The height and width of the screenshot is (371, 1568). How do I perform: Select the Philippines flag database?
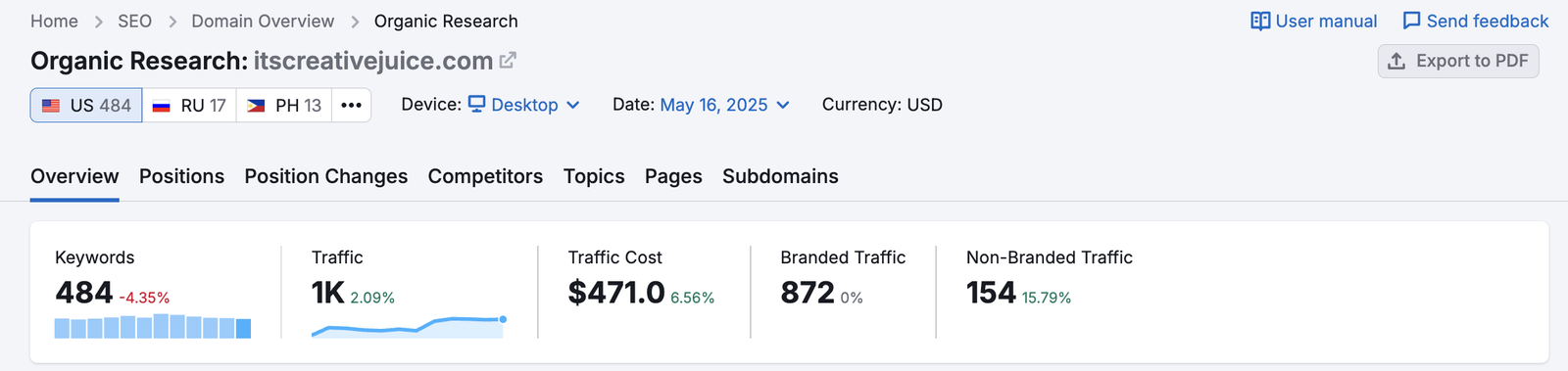click(x=283, y=105)
